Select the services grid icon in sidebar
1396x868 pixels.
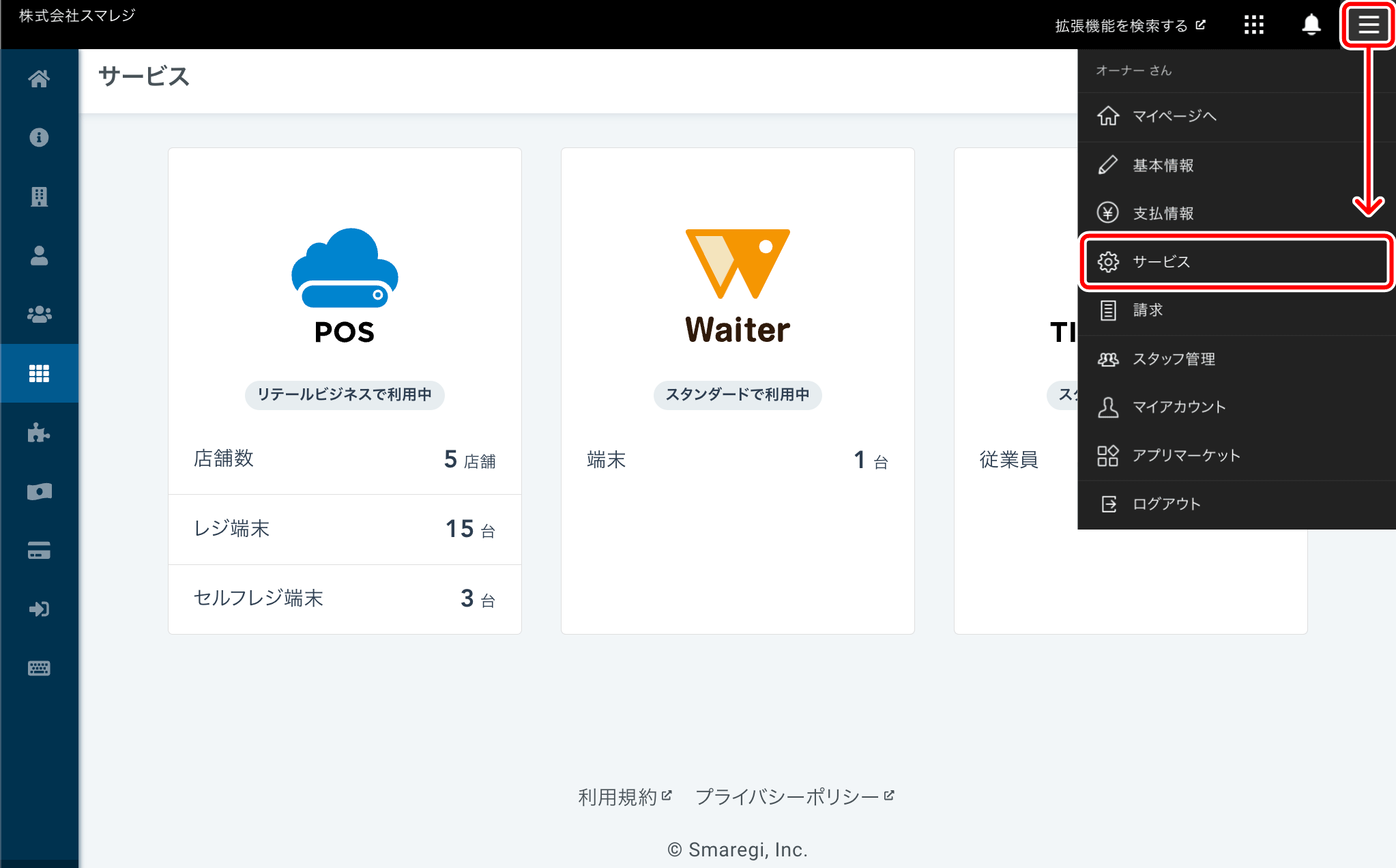pyautogui.click(x=39, y=373)
